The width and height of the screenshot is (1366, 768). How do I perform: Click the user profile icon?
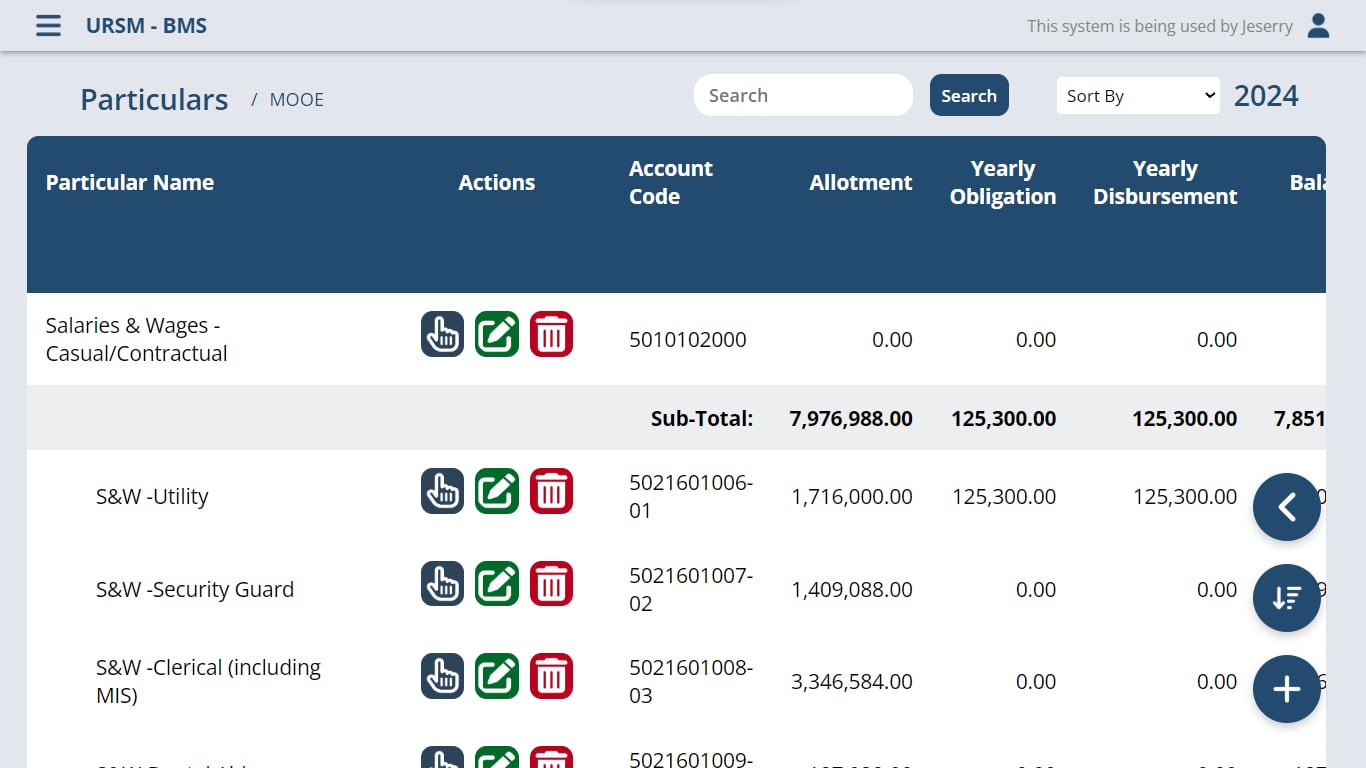[1318, 26]
